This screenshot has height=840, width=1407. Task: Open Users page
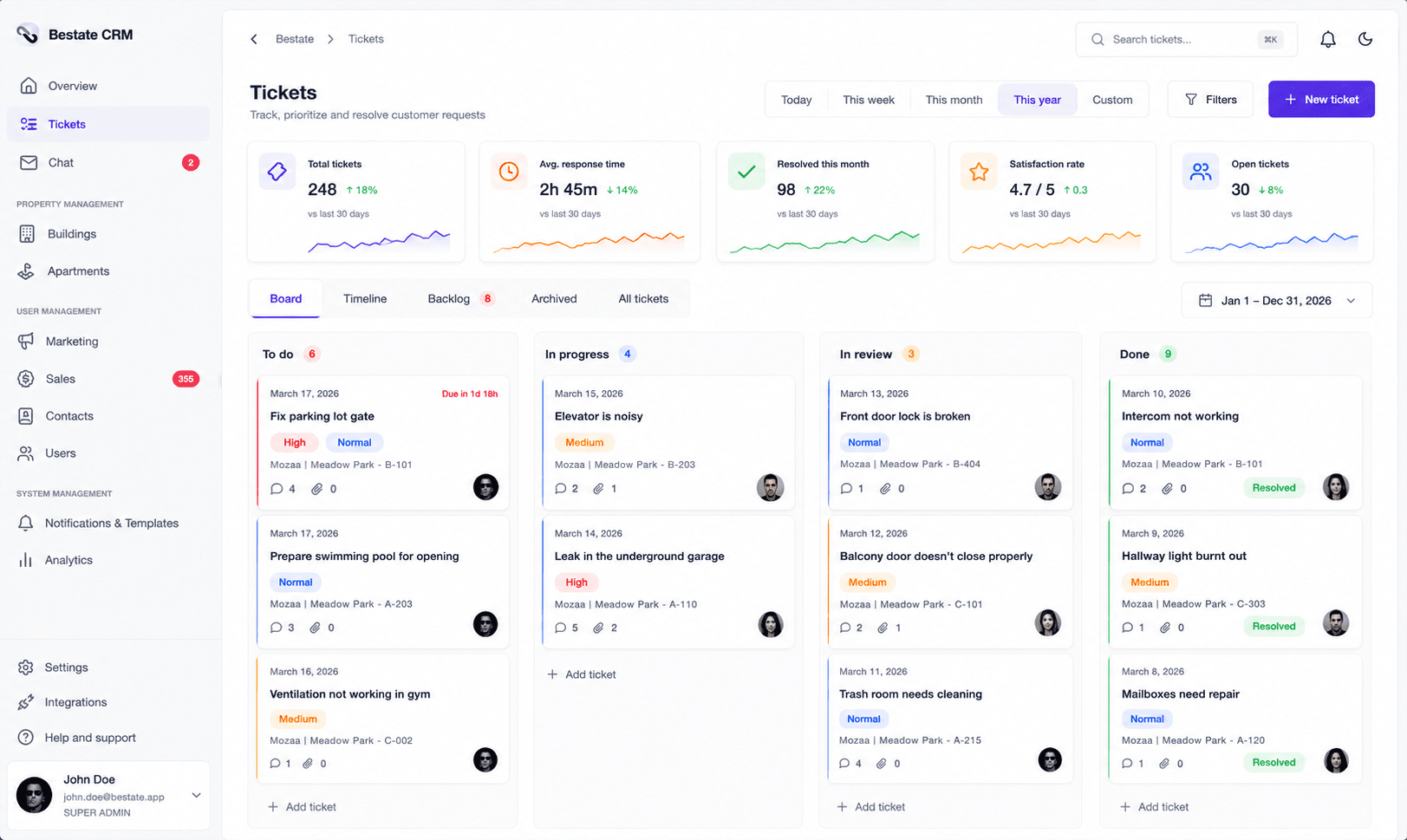[x=108, y=453]
